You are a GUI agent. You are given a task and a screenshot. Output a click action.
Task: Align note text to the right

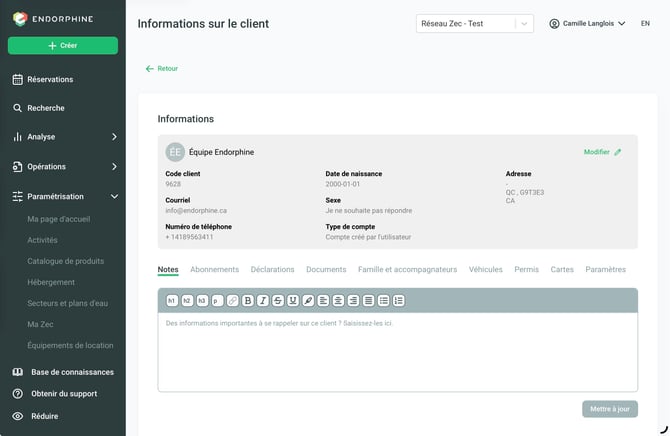pyautogui.click(x=353, y=300)
